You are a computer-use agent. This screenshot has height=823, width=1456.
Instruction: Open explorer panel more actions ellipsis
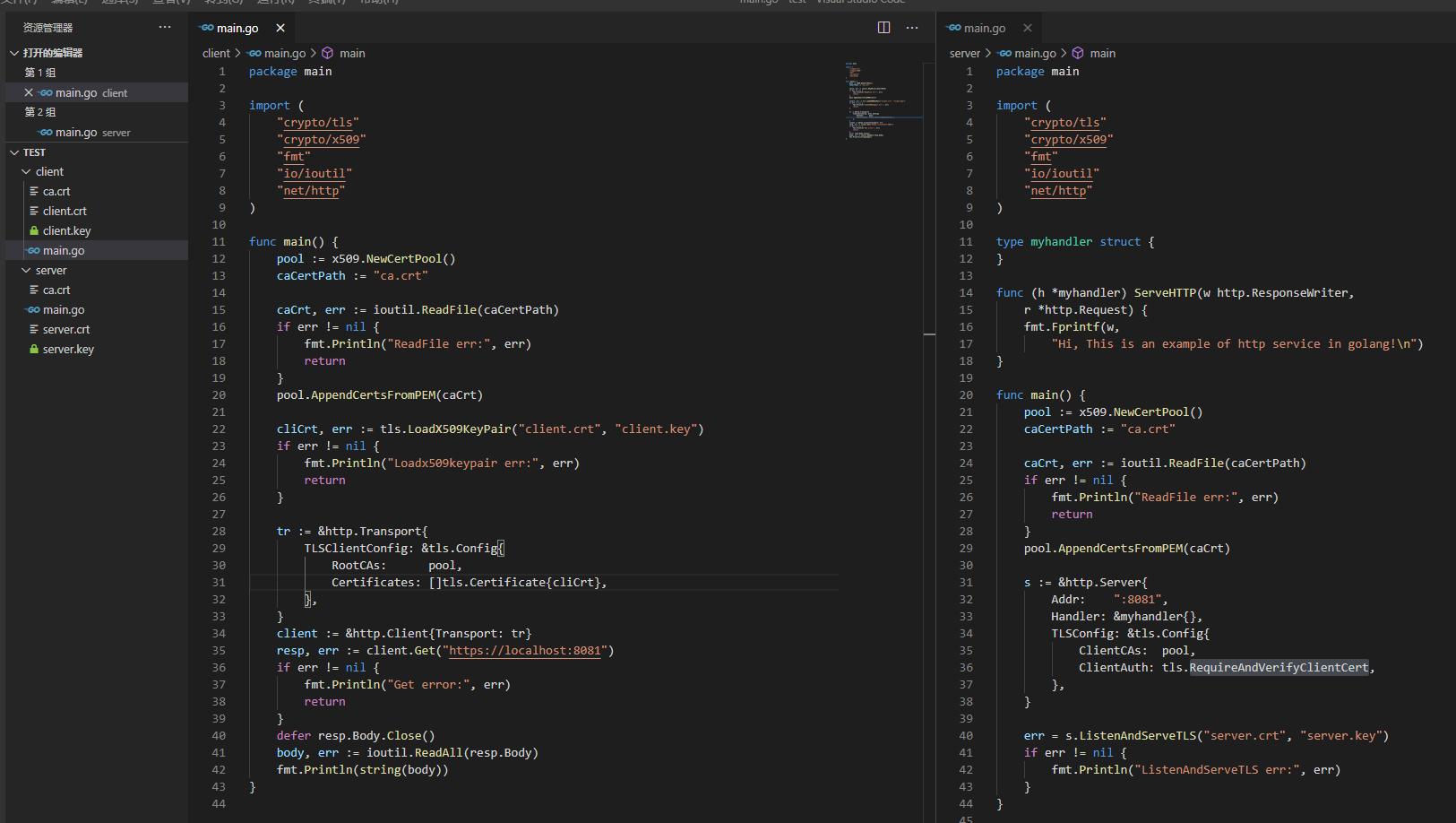tap(165, 28)
